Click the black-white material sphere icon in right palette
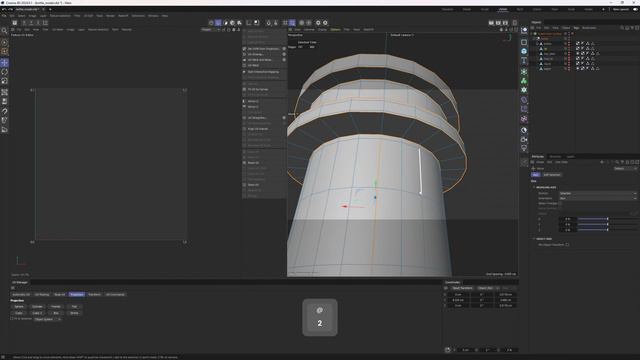The height and width of the screenshot is (360, 640). (524, 130)
